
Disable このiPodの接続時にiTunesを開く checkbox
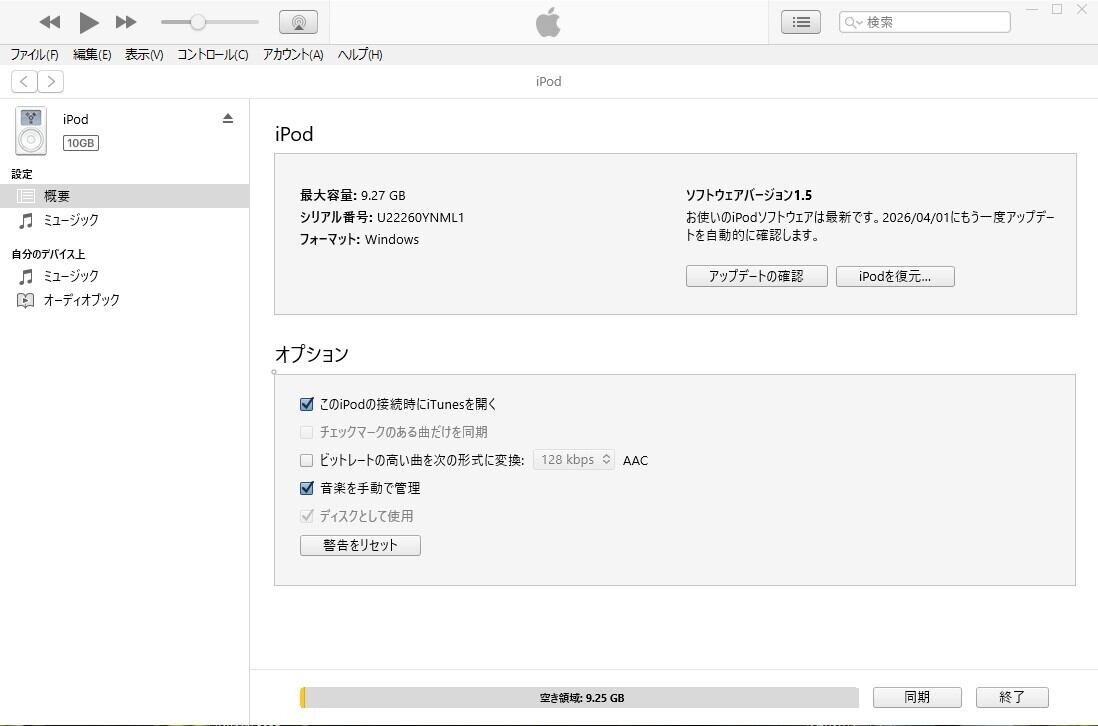point(307,404)
